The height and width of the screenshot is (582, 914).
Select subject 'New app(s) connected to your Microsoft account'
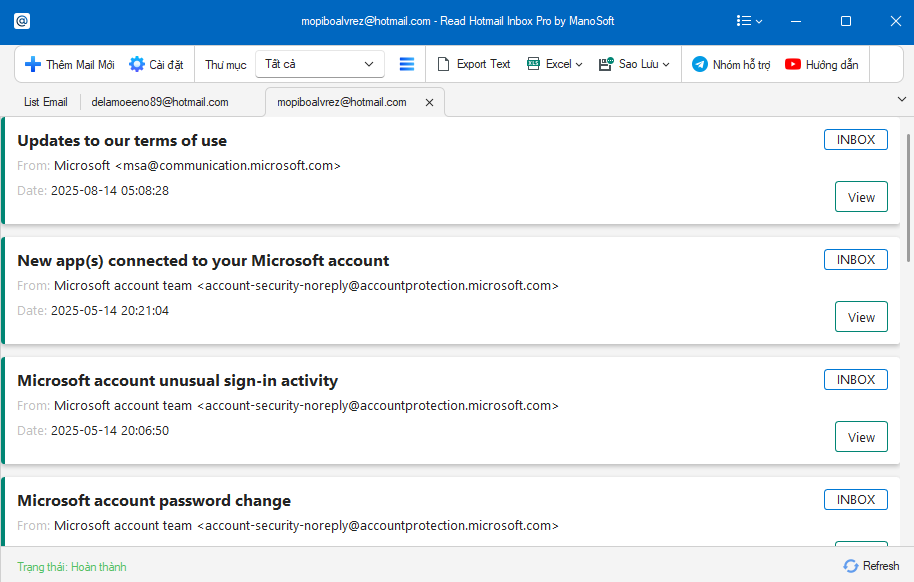click(203, 261)
